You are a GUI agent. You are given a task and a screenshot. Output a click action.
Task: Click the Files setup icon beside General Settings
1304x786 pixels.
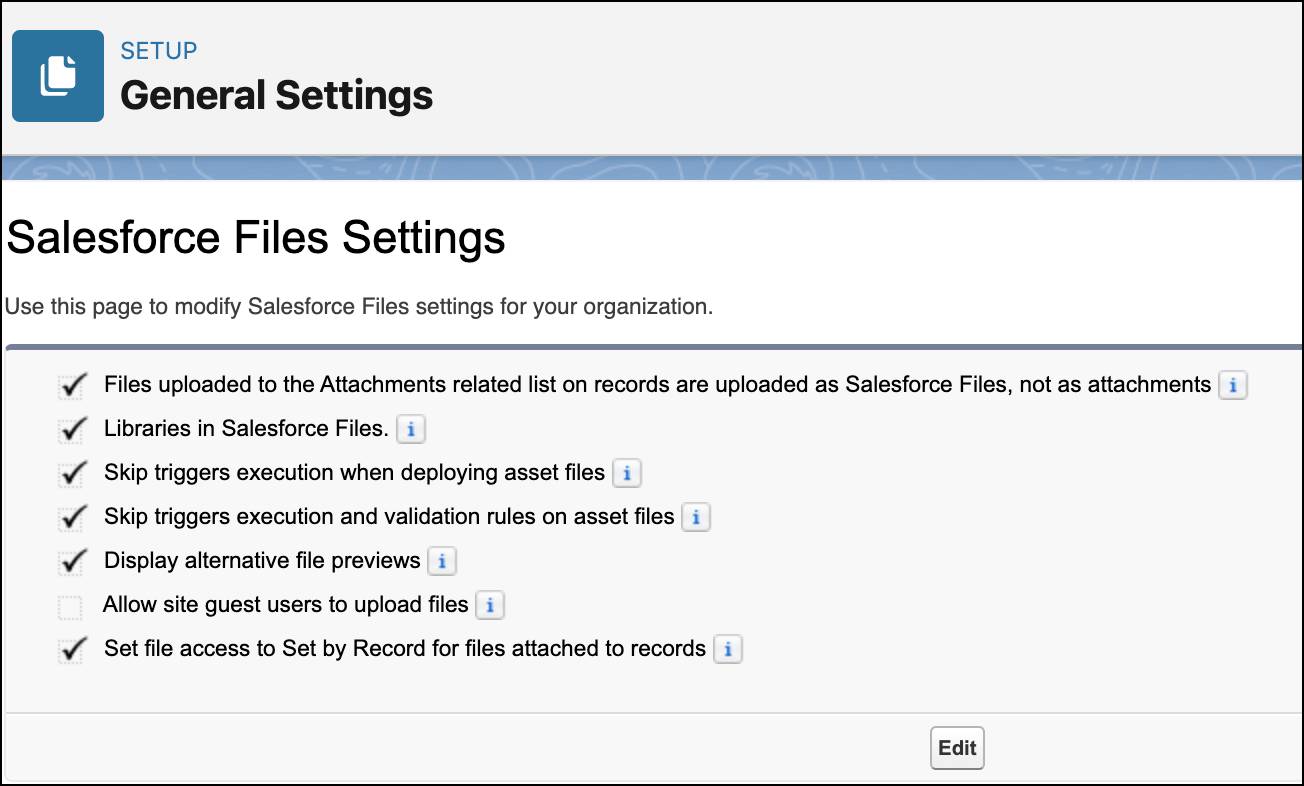[x=58, y=76]
